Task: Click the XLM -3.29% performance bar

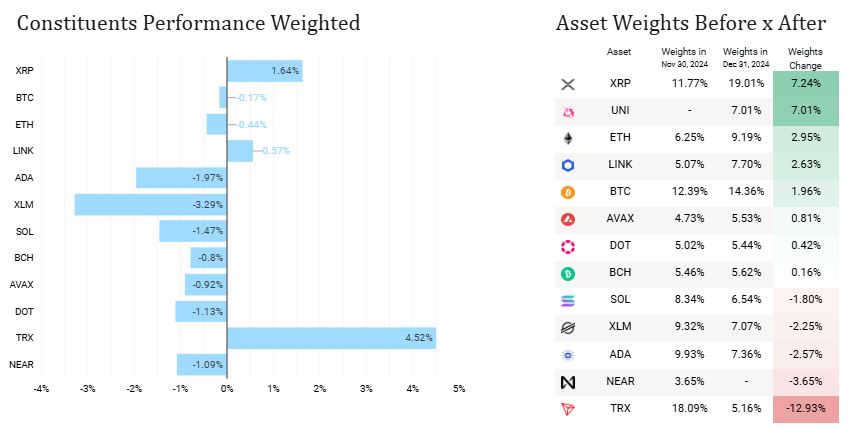Action: pyautogui.click(x=151, y=204)
